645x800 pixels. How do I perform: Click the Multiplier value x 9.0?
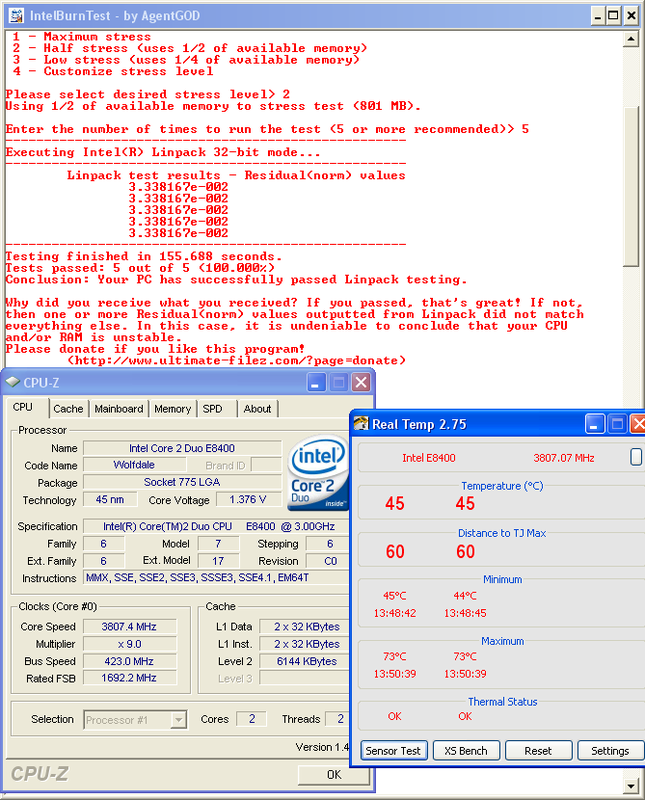point(129,644)
